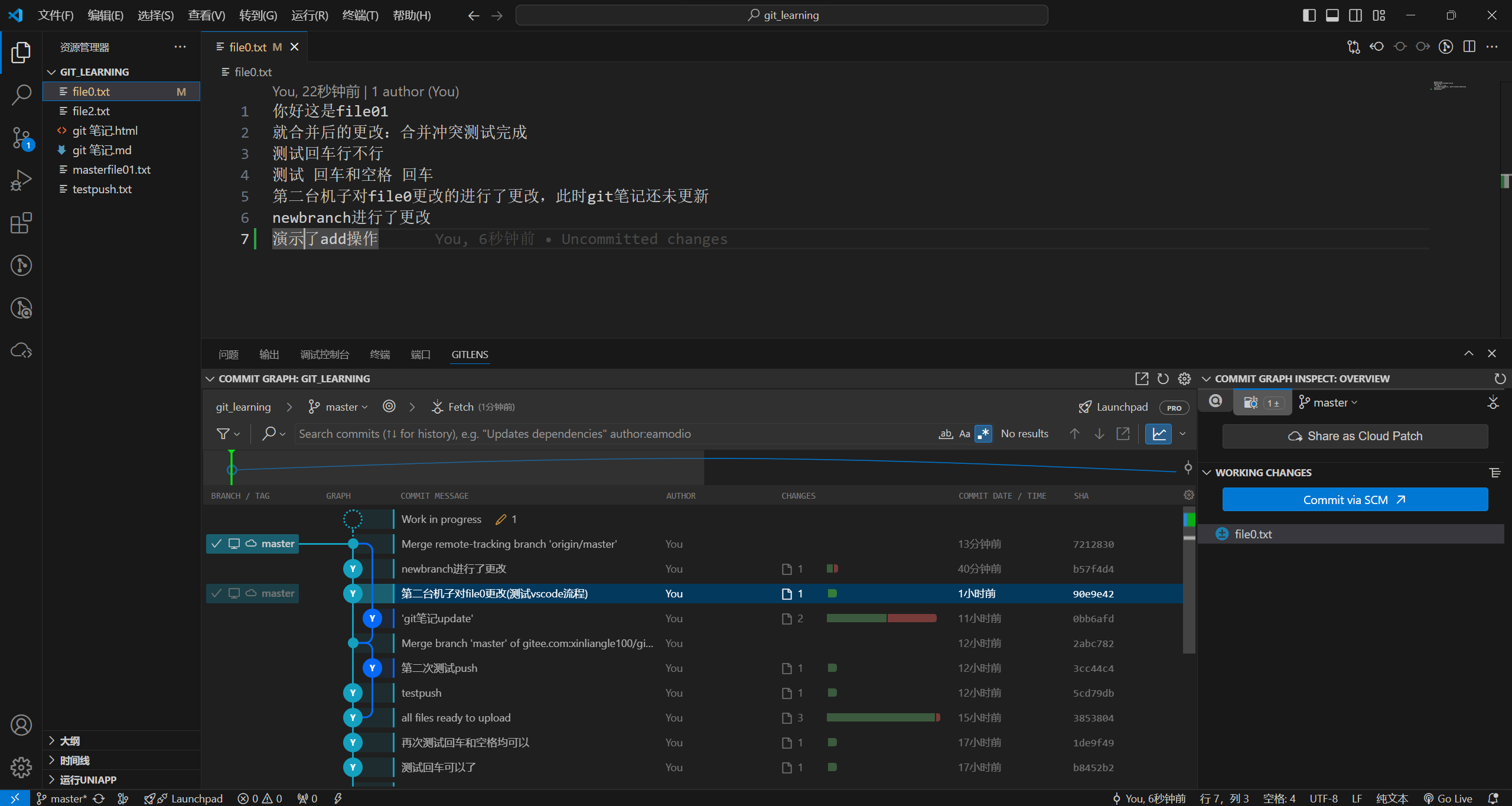The width and height of the screenshot is (1512, 806).
Task: Open commit graph settings gear
Action: (x=1184, y=379)
